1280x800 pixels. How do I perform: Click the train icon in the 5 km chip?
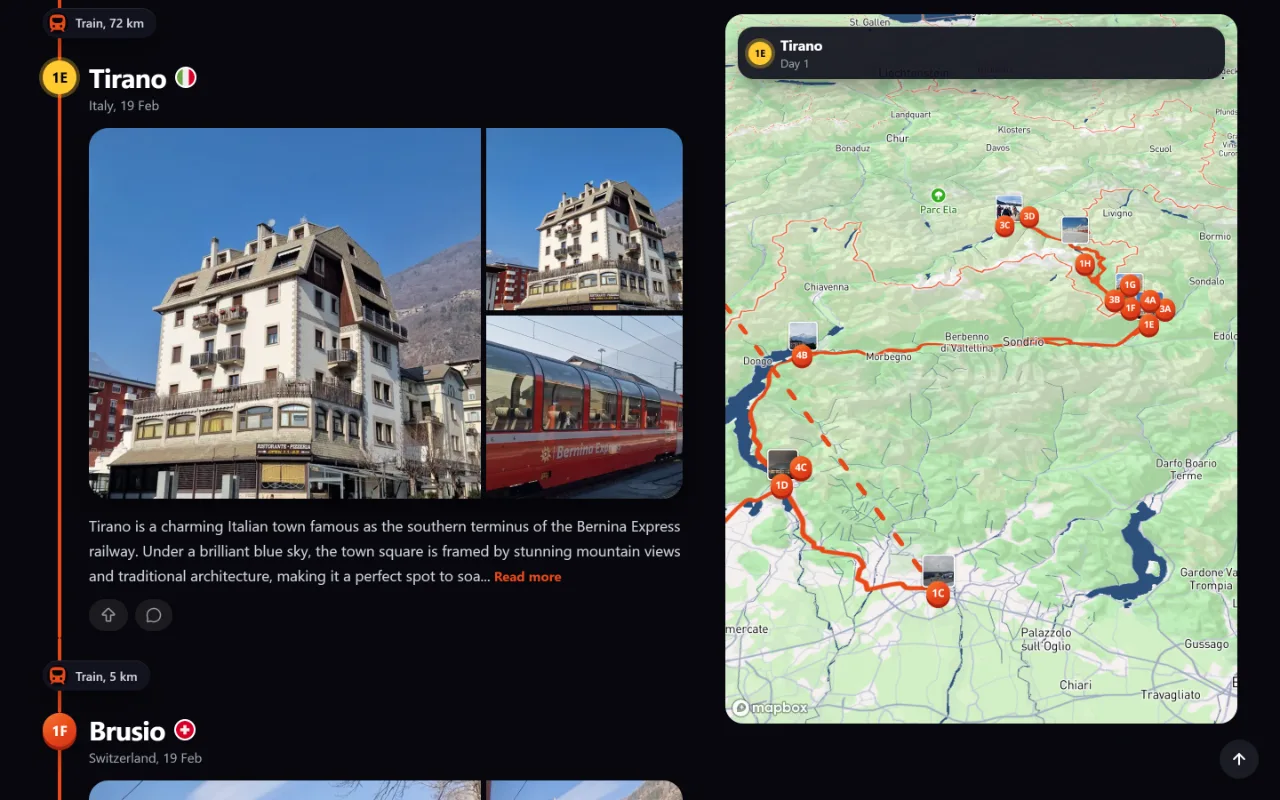click(58, 676)
